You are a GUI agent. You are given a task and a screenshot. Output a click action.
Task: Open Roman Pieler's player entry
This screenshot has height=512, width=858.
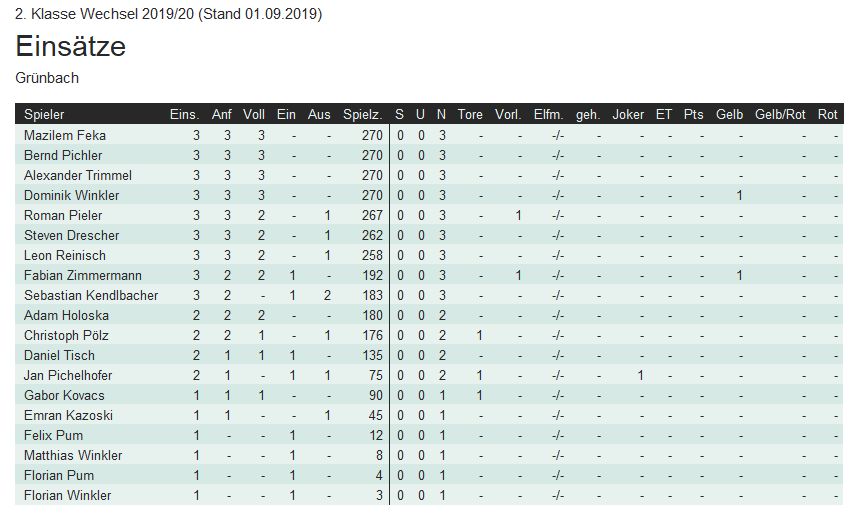coord(63,216)
